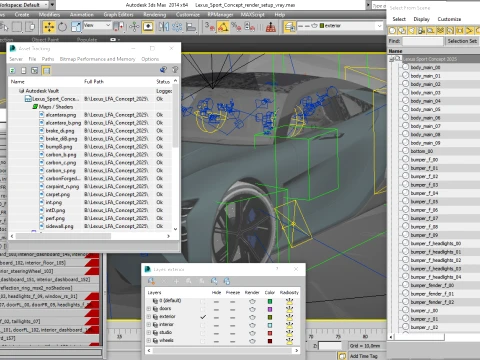Screen dimensions: 480x360
Task: Open Select menu in Select From Scene
Action: click(x=399, y=19)
